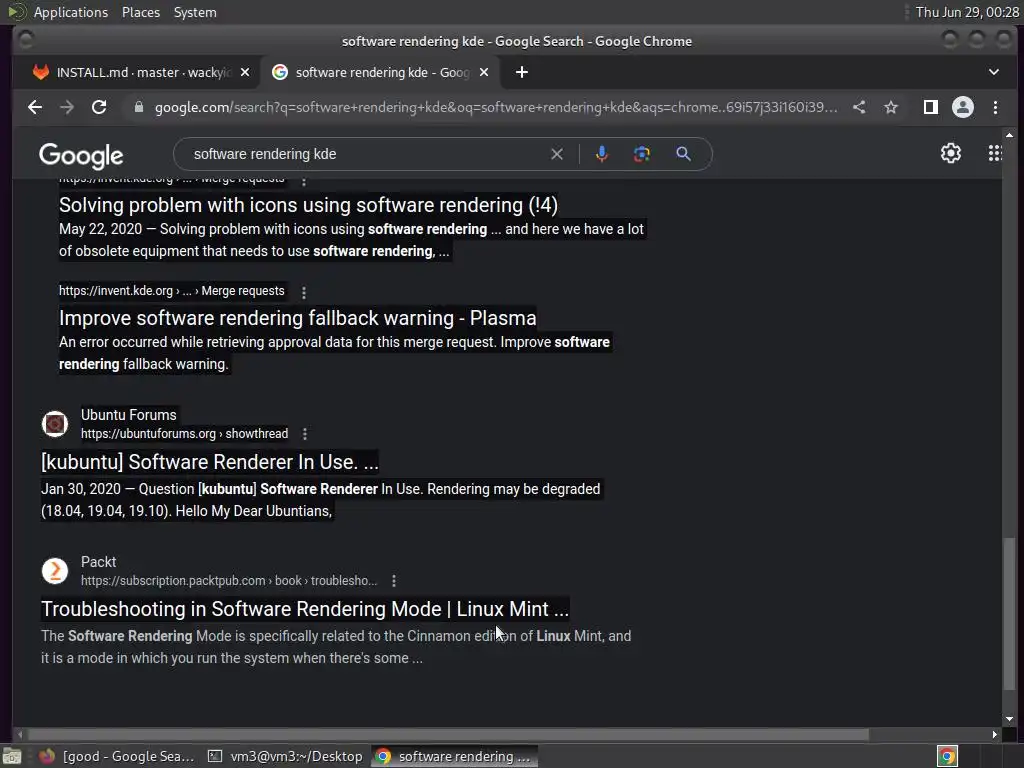
Task: Click the vertical scrollbar thumb
Action: click(x=1010, y=613)
